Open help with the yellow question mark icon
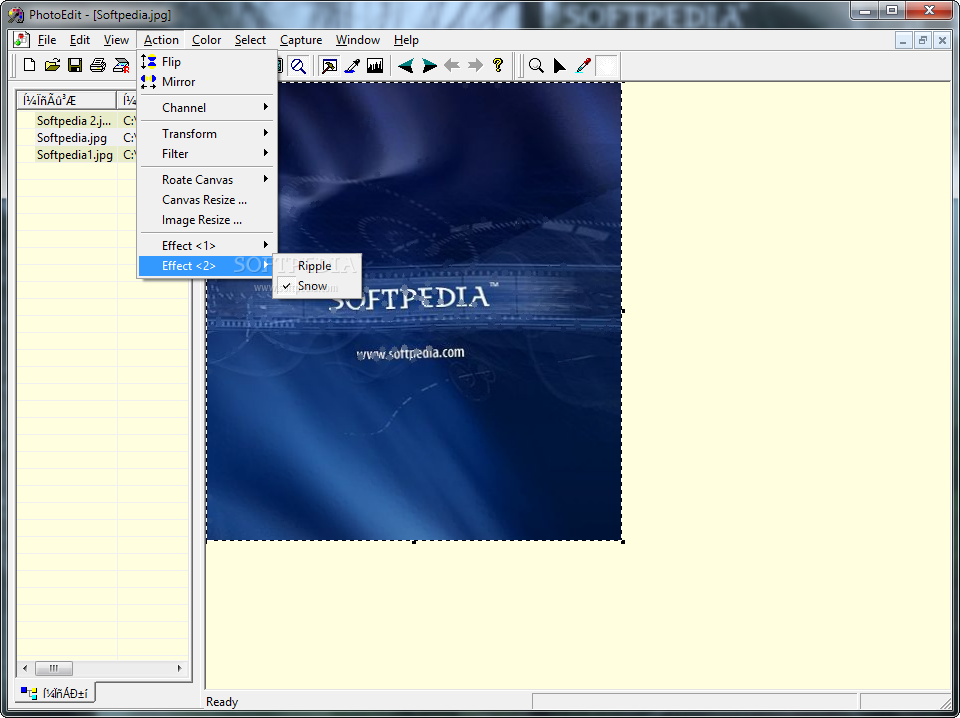 coord(498,65)
